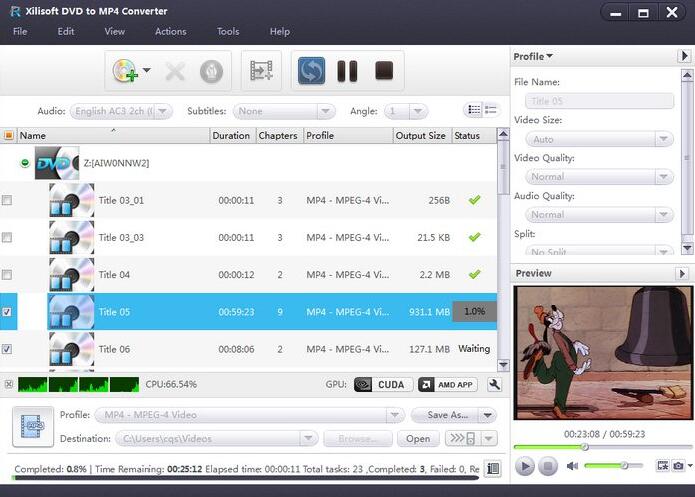Open the Actions menu
The height and width of the screenshot is (497, 695).
[171, 31]
